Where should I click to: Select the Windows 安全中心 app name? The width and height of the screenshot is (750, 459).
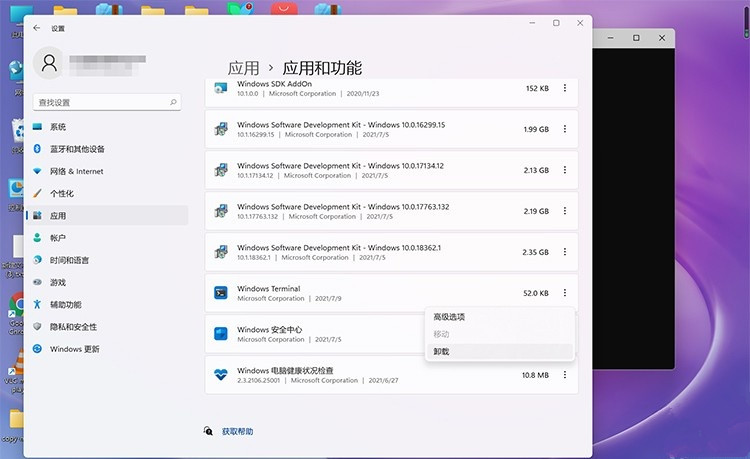pyautogui.click(x=269, y=329)
